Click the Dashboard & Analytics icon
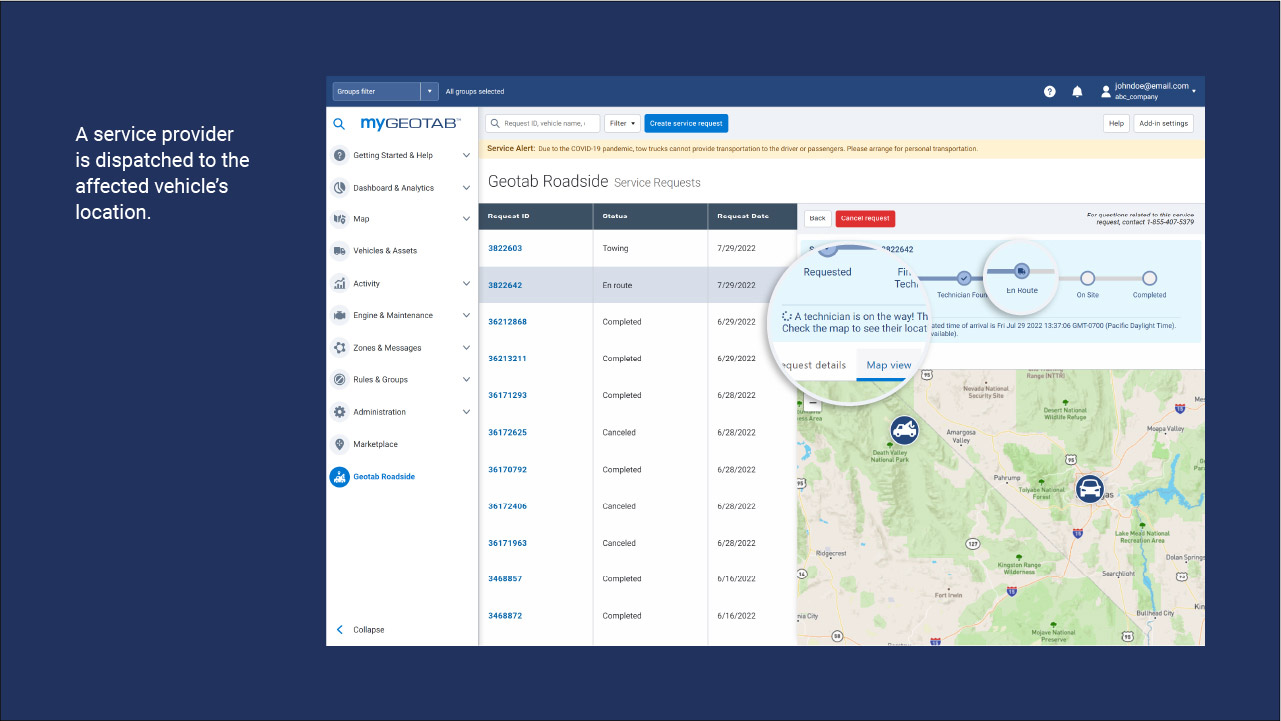This screenshot has width=1281, height=721. pos(339,187)
